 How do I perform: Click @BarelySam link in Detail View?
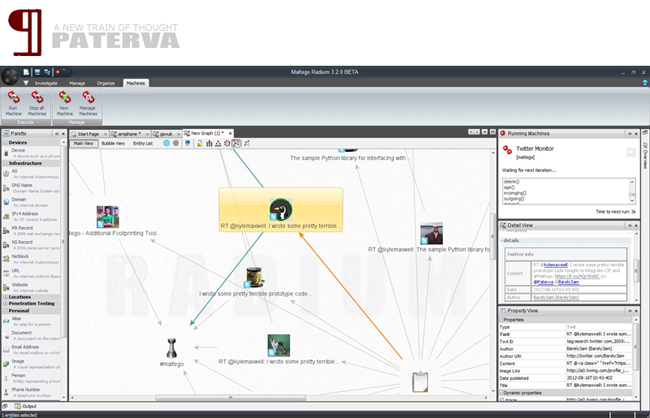[568, 282]
